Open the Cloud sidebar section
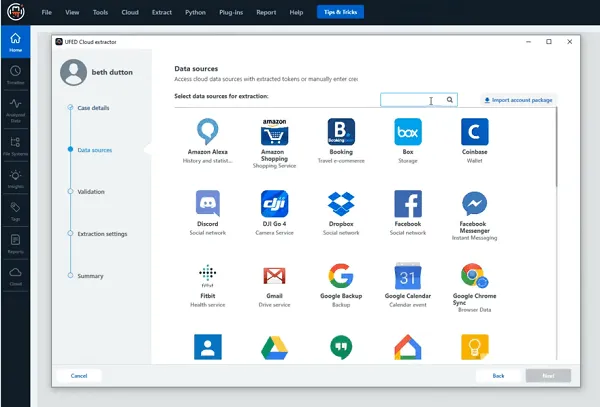 [x=15, y=277]
